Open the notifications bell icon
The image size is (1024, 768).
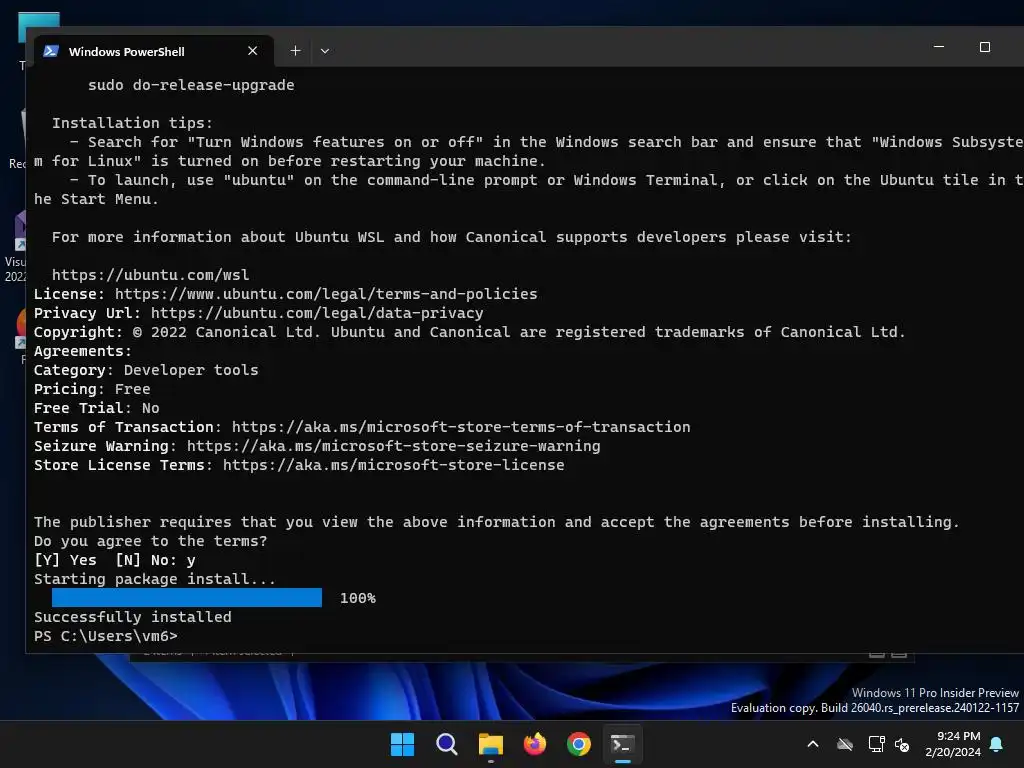[997, 744]
